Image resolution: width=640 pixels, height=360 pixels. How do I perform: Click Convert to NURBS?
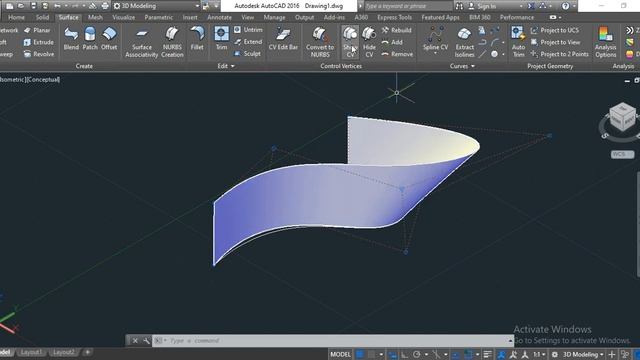320,42
